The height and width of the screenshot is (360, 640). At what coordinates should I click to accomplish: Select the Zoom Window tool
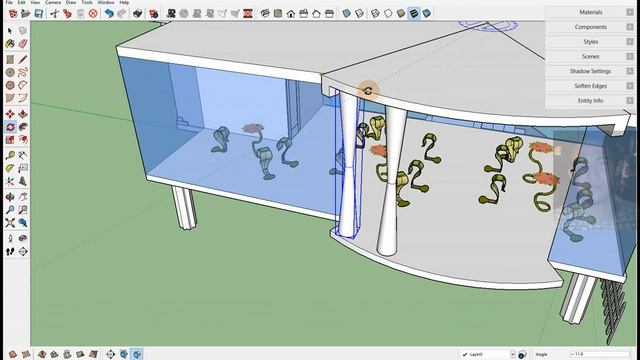point(23,210)
